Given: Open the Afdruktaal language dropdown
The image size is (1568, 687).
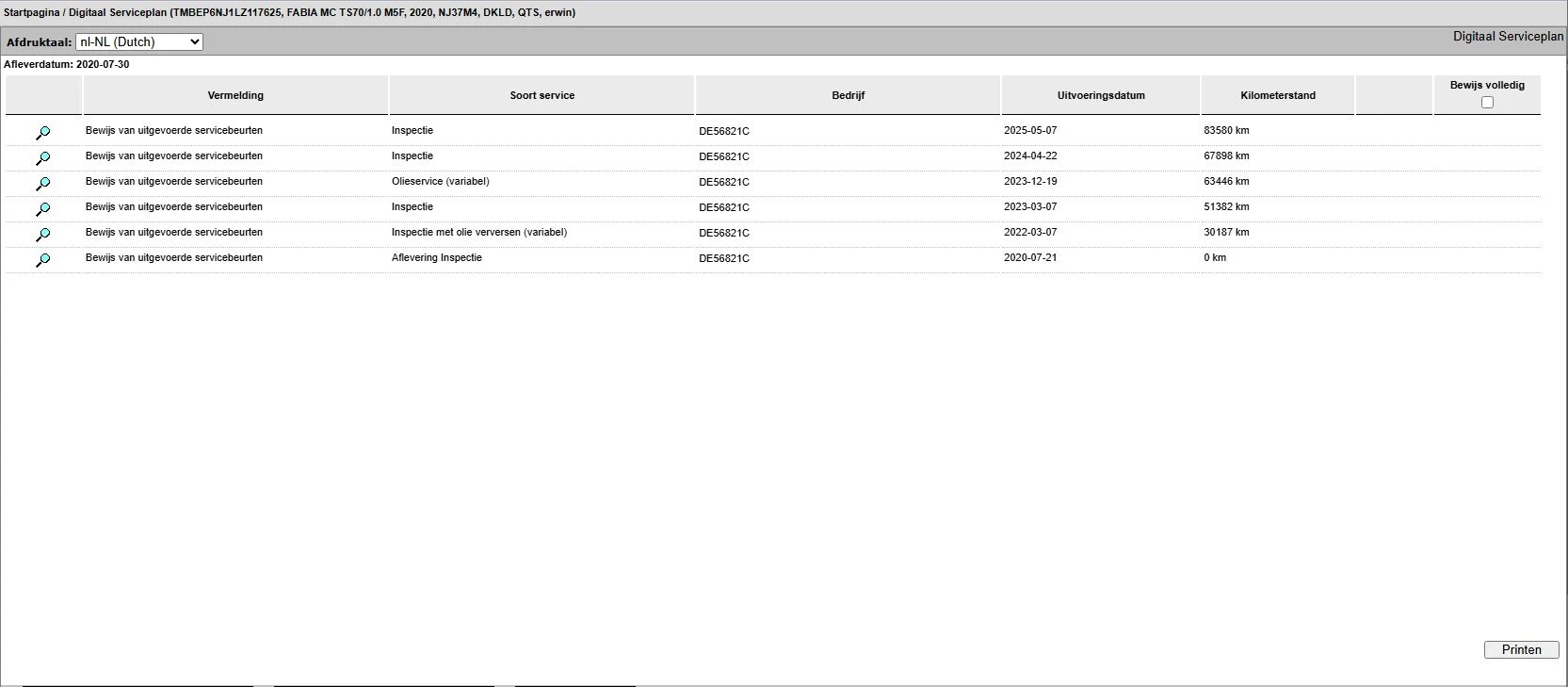Looking at the screenshot, I should tap(138, 41).
